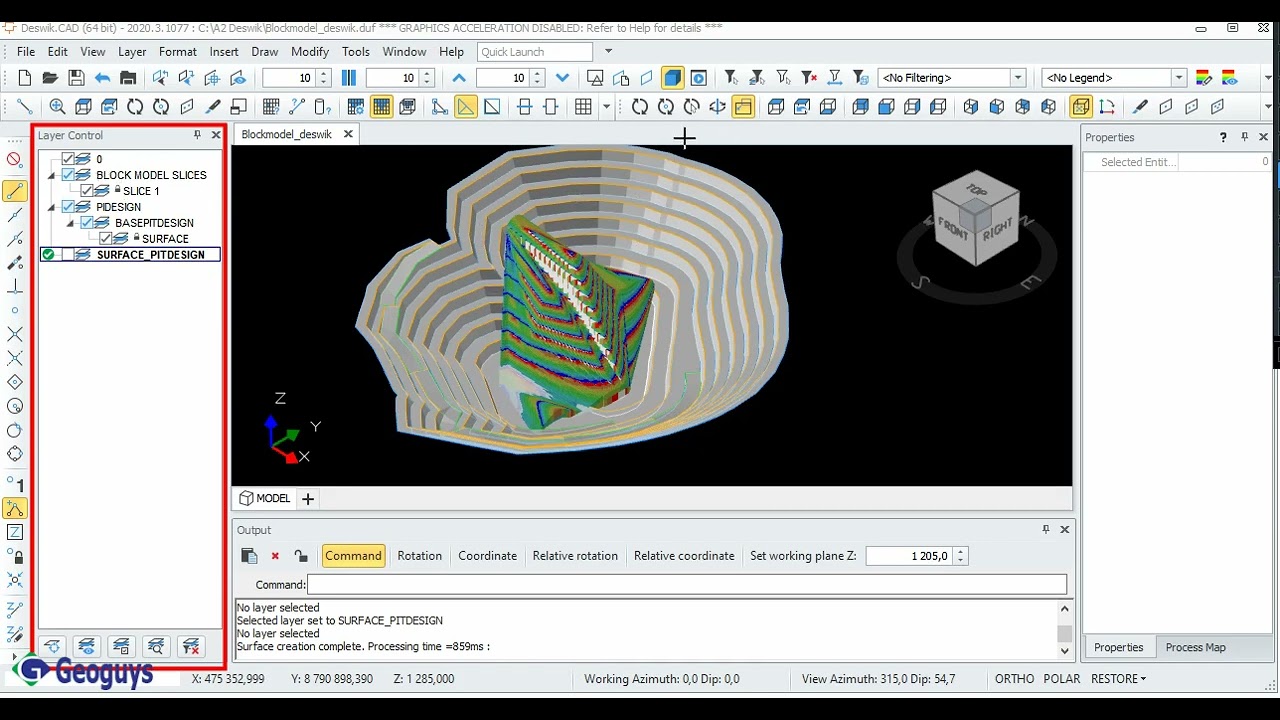Toggle SURFACE_PITDESIGN layer checkbox

click(x=68, y=255)
